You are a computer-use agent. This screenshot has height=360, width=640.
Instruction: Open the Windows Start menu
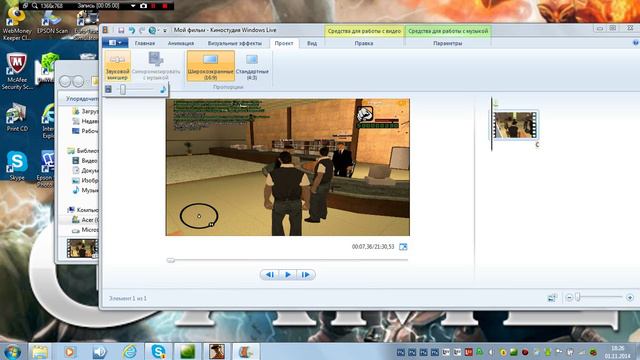(12, 352)
